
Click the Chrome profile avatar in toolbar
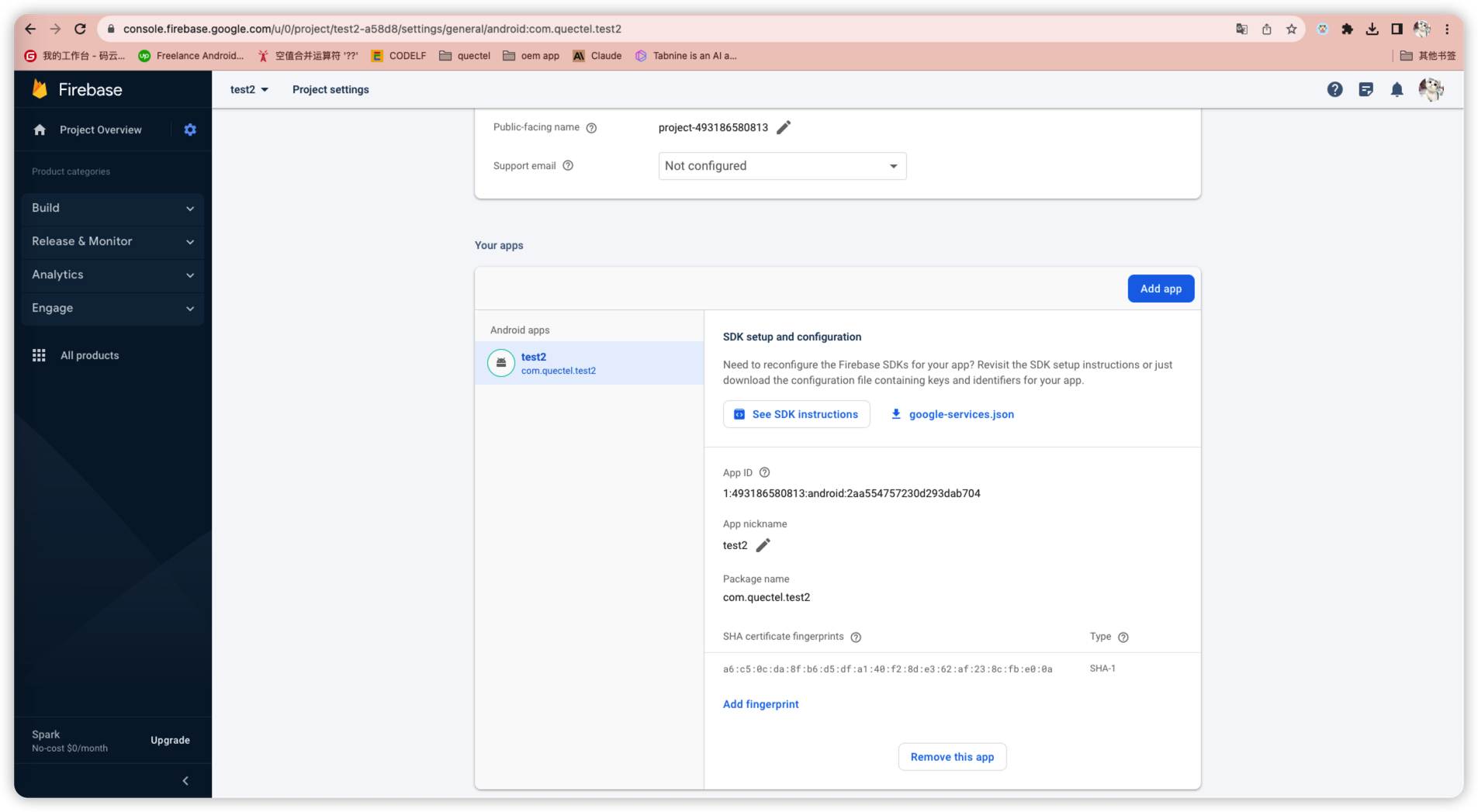click(1421, 29)
